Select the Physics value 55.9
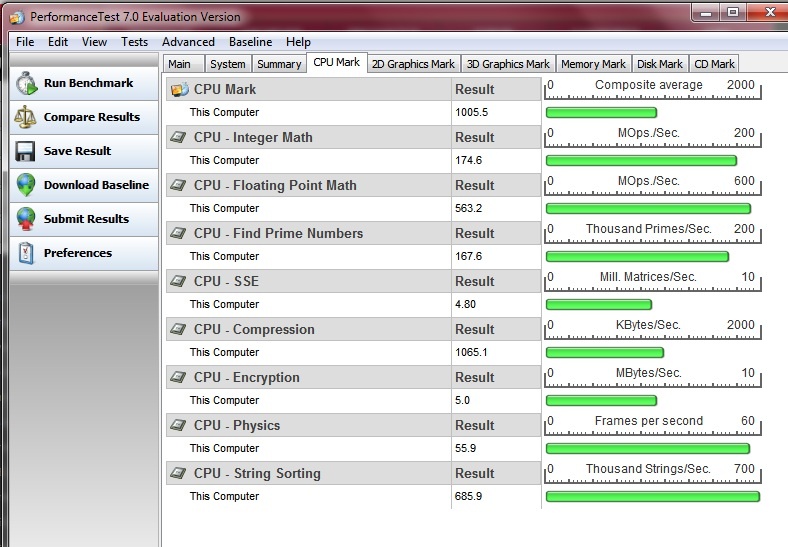 tap(465, 448)
